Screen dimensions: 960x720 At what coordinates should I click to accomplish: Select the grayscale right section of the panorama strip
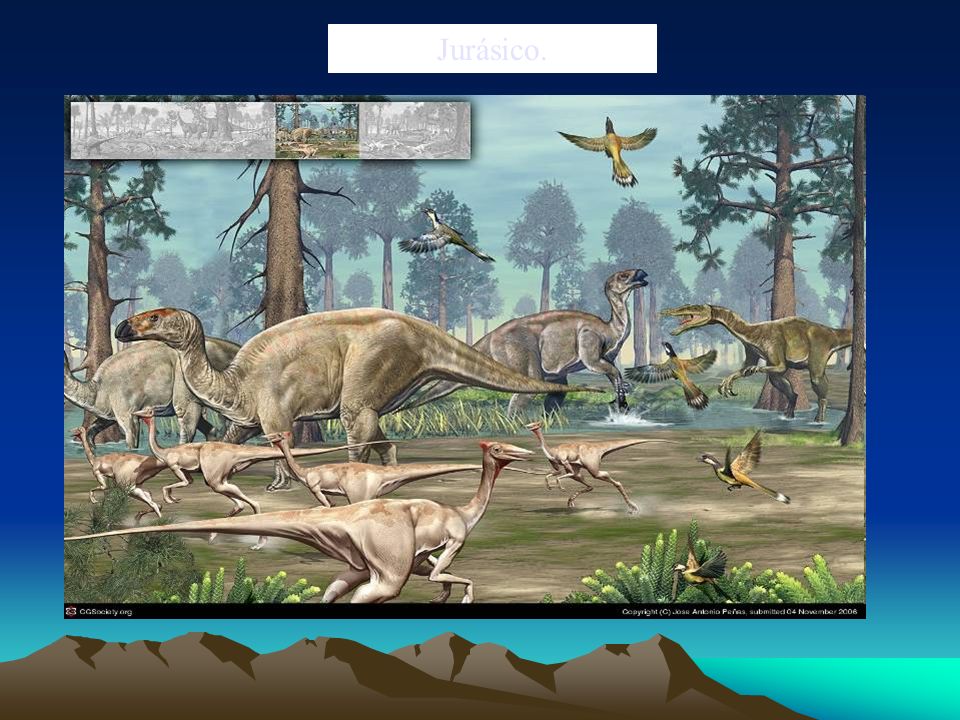(x=414, y=130)
